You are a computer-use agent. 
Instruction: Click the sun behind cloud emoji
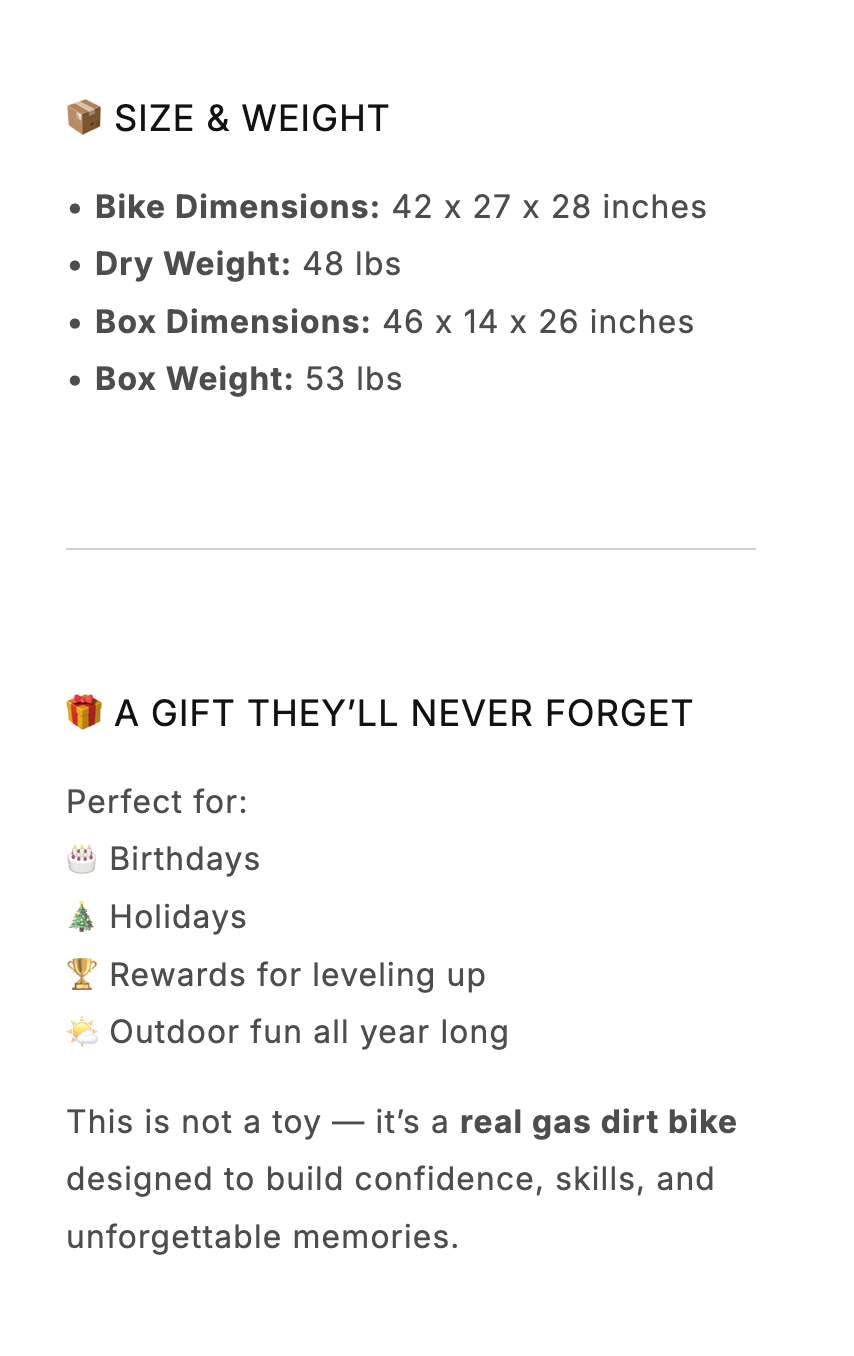click(82, 1031)
